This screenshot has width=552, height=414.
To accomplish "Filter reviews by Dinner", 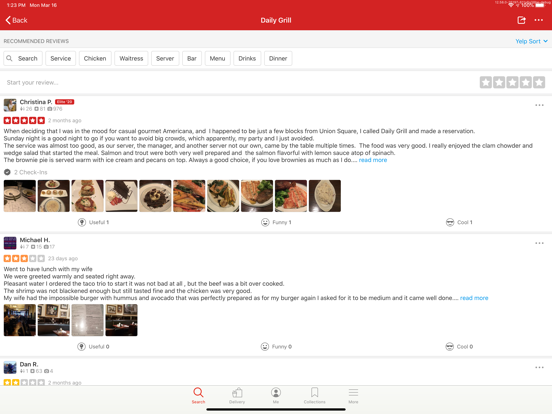I will click(x=278, y=58).
